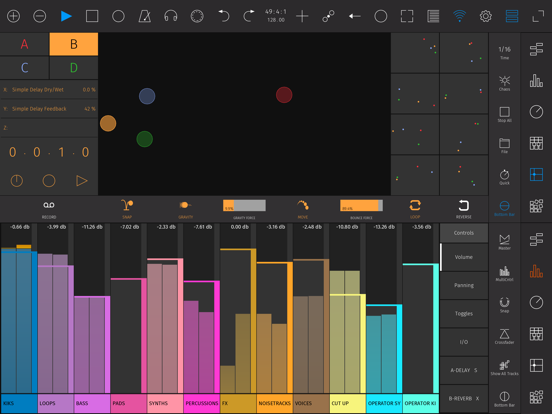Image resolution: width=552 pixels, height=414 pixels.
Task: Open the 1/16 Time quantize selector
Action: (504, 52)
